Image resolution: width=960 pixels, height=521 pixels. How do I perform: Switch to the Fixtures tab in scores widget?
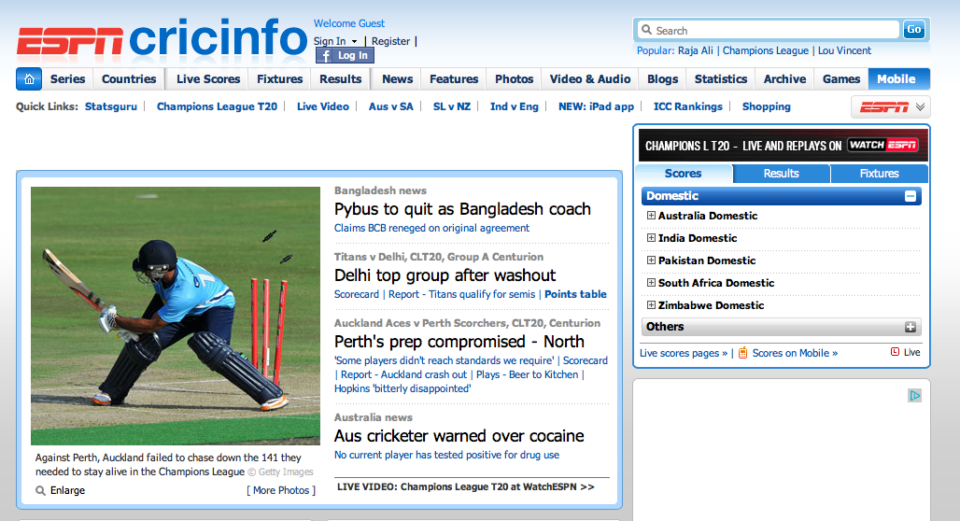coord(879,173)
